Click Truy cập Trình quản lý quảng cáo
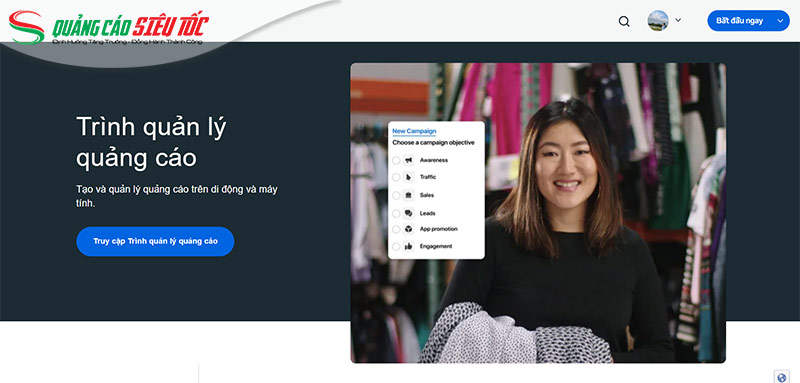This screenshot has height=383, width=800. 155,241
